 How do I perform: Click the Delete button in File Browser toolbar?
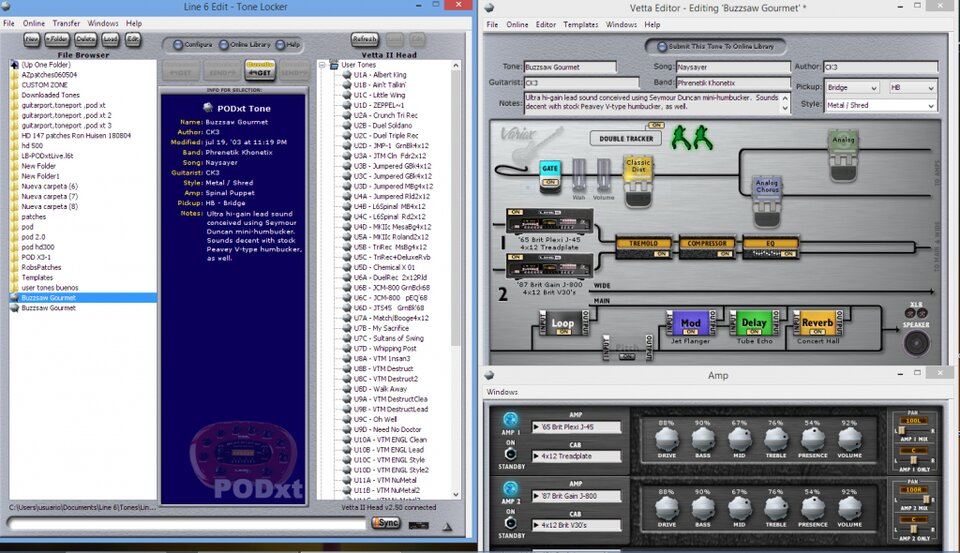click(85, 39)
